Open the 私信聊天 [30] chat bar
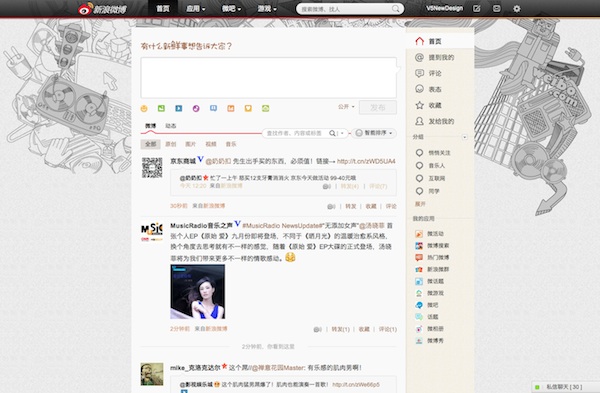 point(566,387)
